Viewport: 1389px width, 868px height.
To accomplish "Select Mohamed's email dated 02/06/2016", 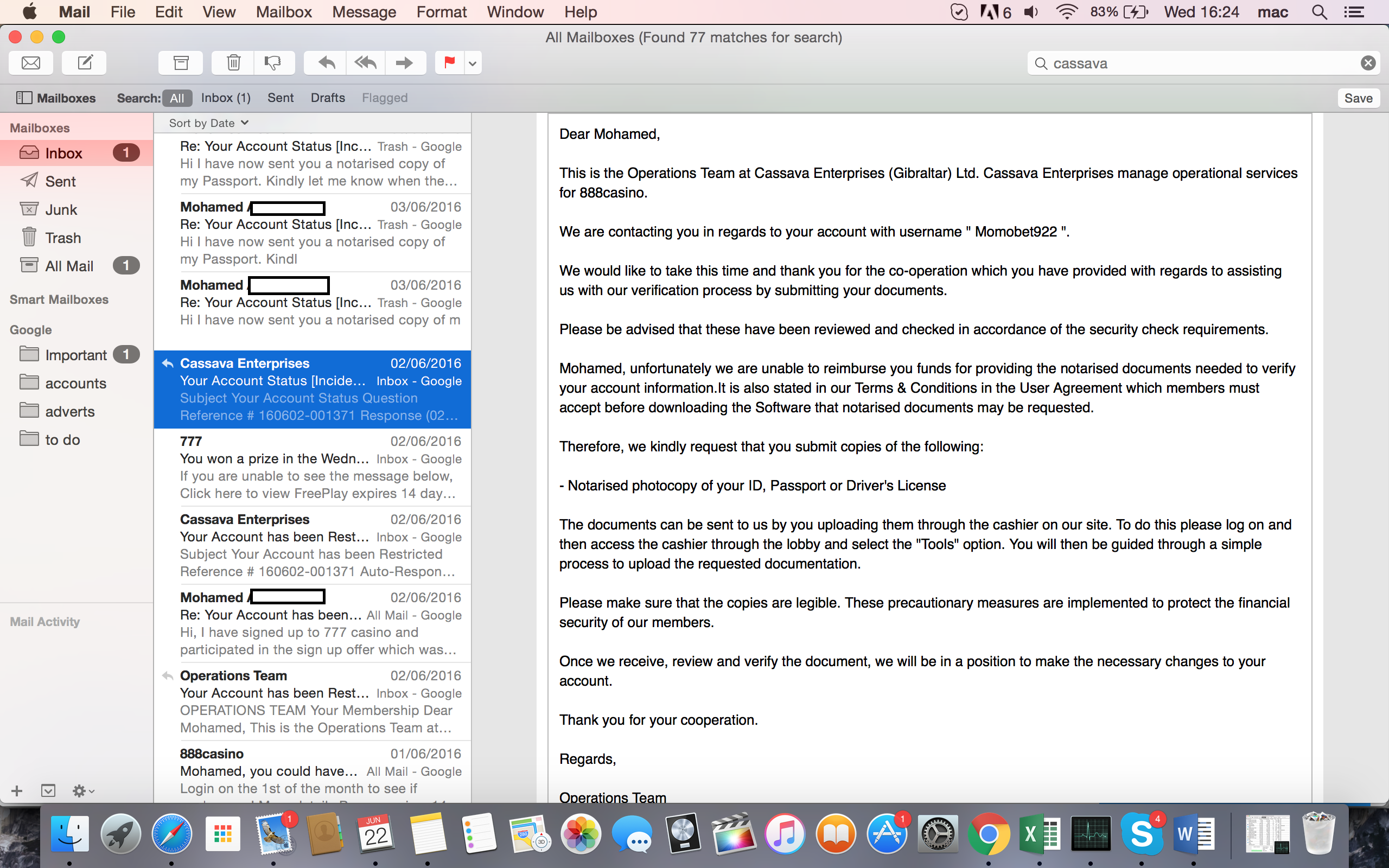I will pyautogui.click(x=313, y=623).
